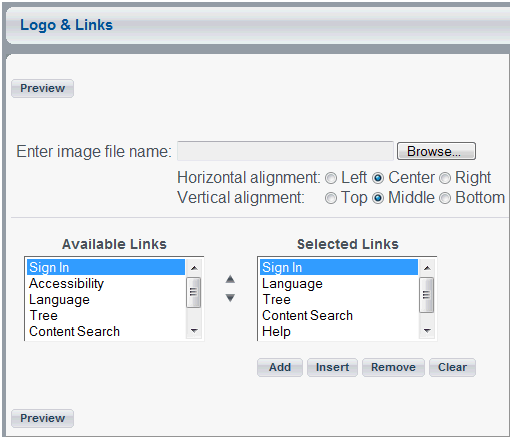Click Selected Links scrollbar down arrow
The height and width of the screenshot is (439, 512).
427,331
